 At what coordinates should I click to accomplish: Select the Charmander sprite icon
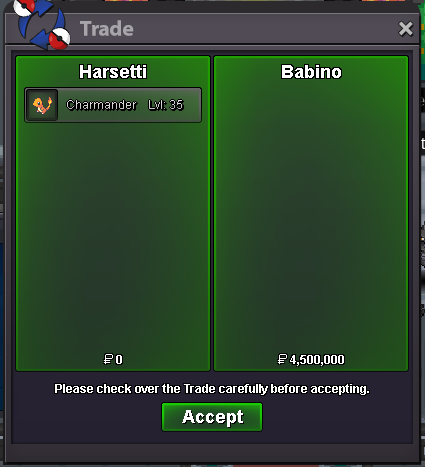click(x=42, y=105)
